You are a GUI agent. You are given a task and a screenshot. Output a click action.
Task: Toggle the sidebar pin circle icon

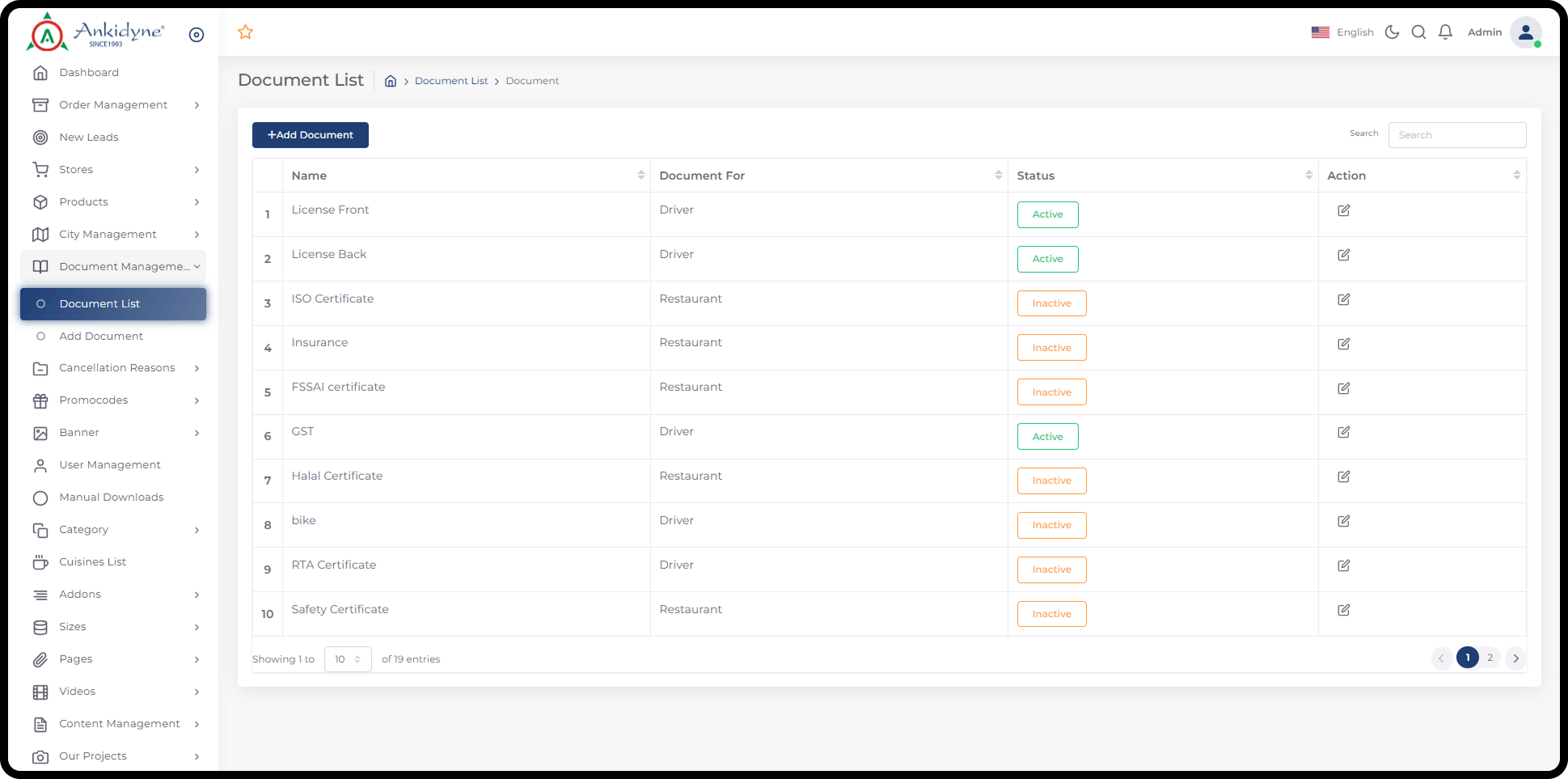[197, 35]
